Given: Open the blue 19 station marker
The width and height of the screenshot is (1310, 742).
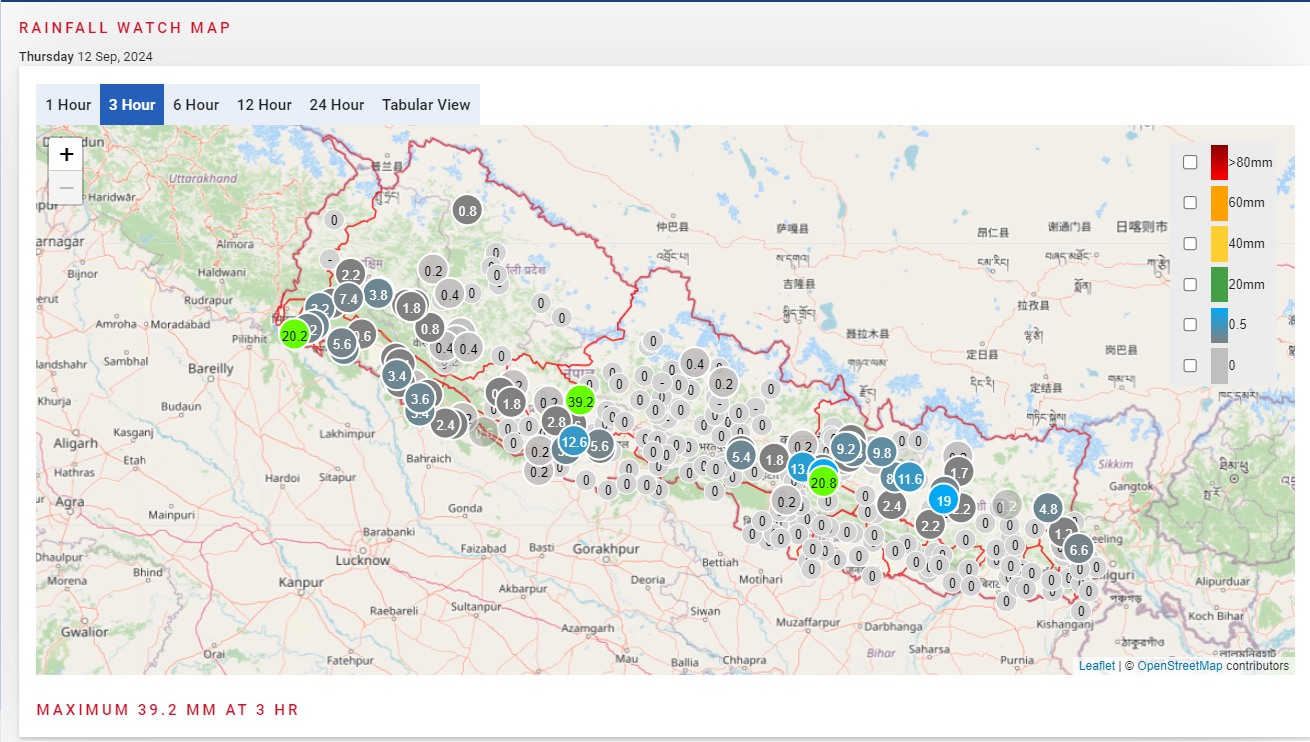Looking at the screenshot, I should coord(943,499).
